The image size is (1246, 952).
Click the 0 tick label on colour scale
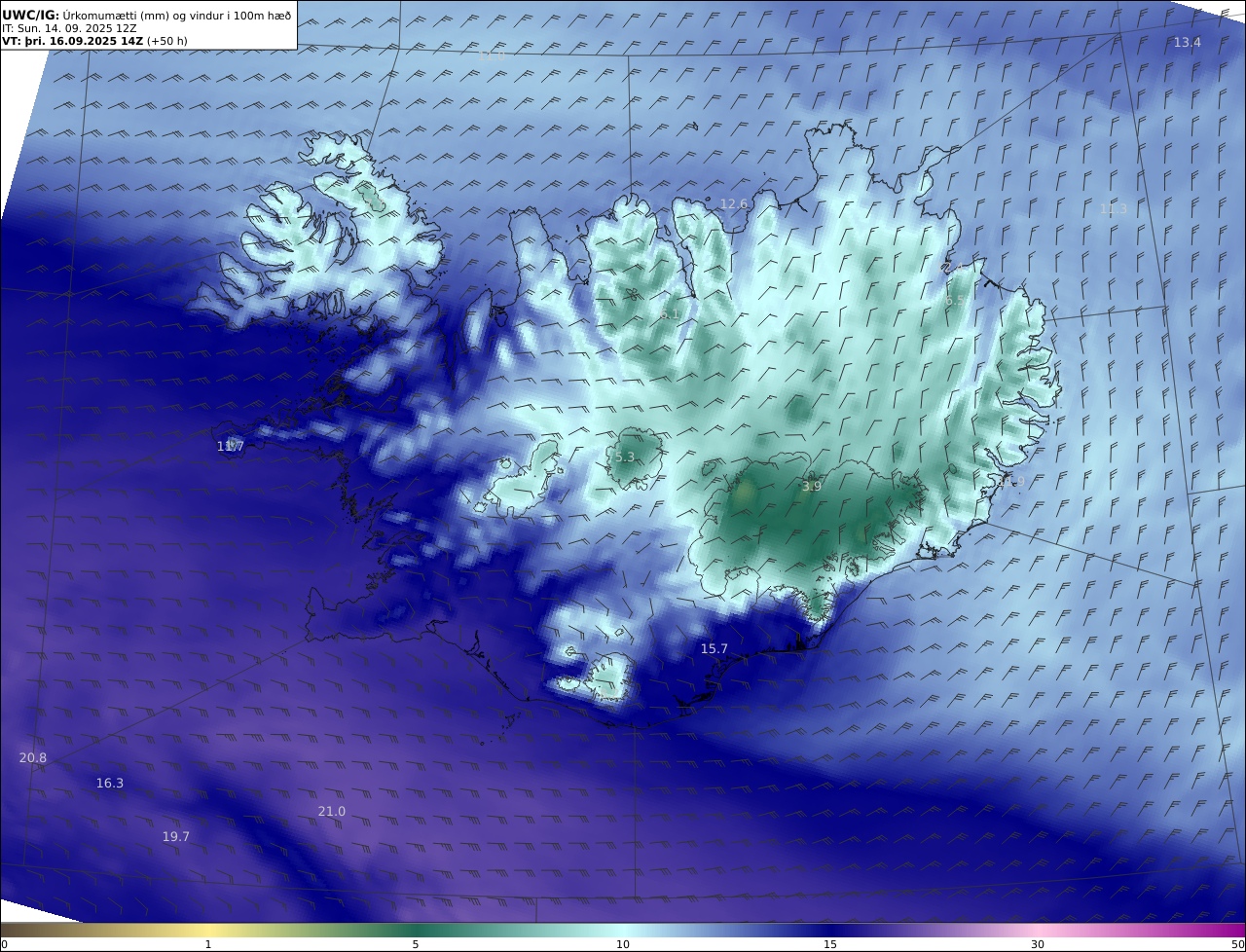click(x=4, y=944)
